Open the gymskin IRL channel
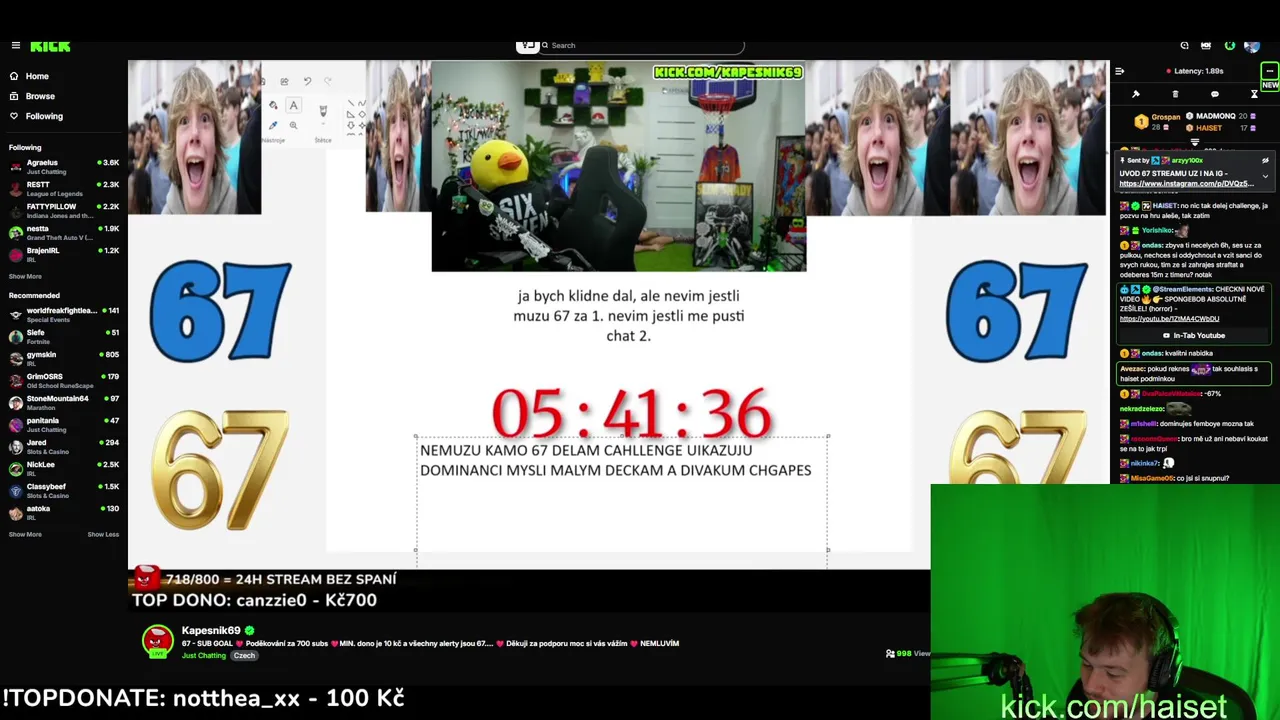The width and height of the screenshot is (1280, 720). 64,358
